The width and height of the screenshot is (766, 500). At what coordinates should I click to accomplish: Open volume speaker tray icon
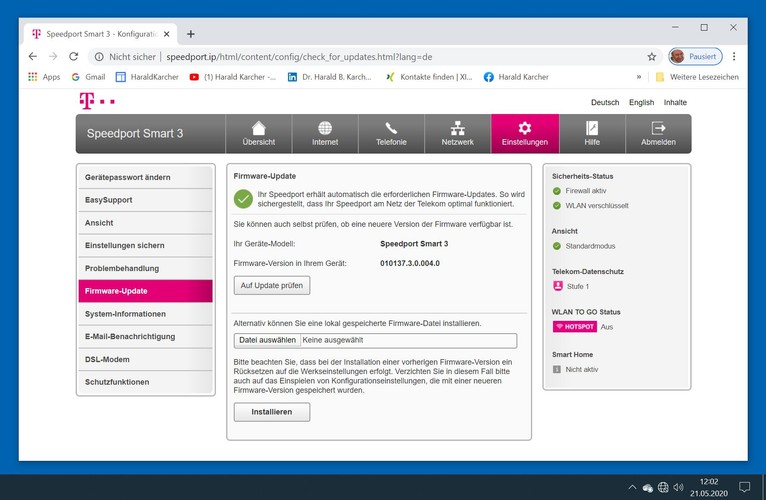click(678, 487)
